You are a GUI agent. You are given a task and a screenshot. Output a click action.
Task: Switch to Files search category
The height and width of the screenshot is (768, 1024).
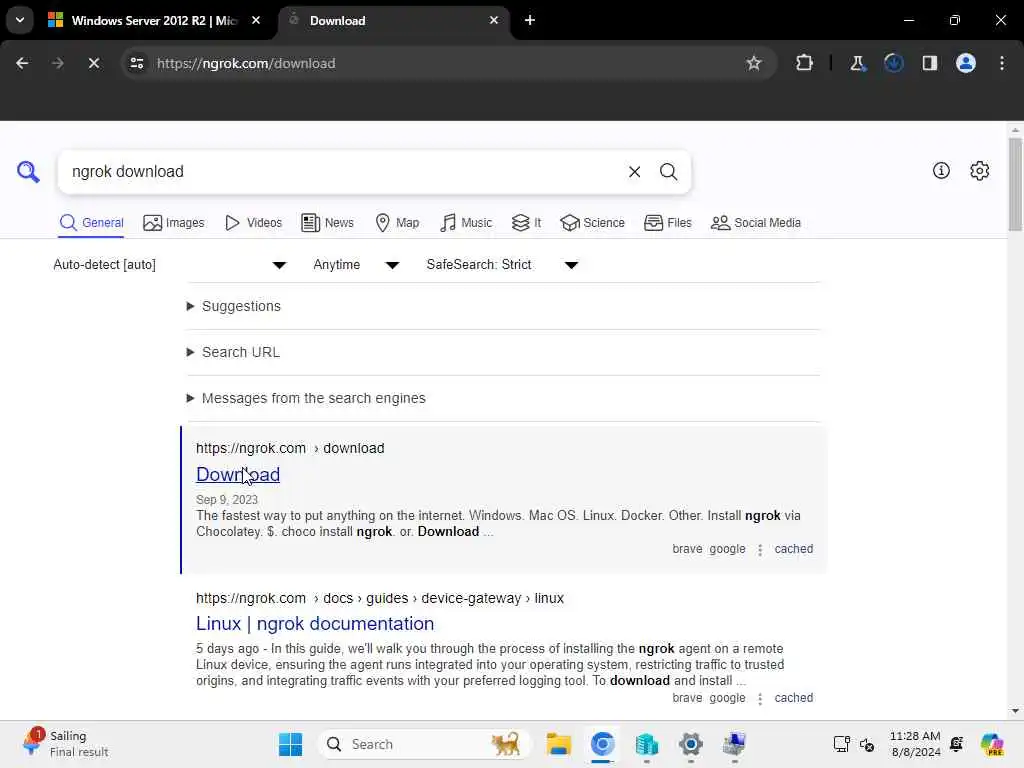point(667,223)
